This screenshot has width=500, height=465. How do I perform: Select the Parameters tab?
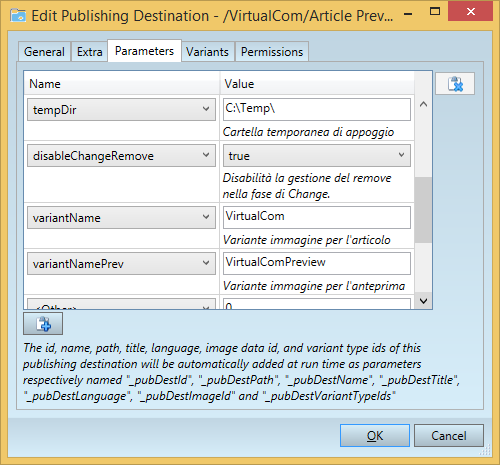[x=144, y=51]
